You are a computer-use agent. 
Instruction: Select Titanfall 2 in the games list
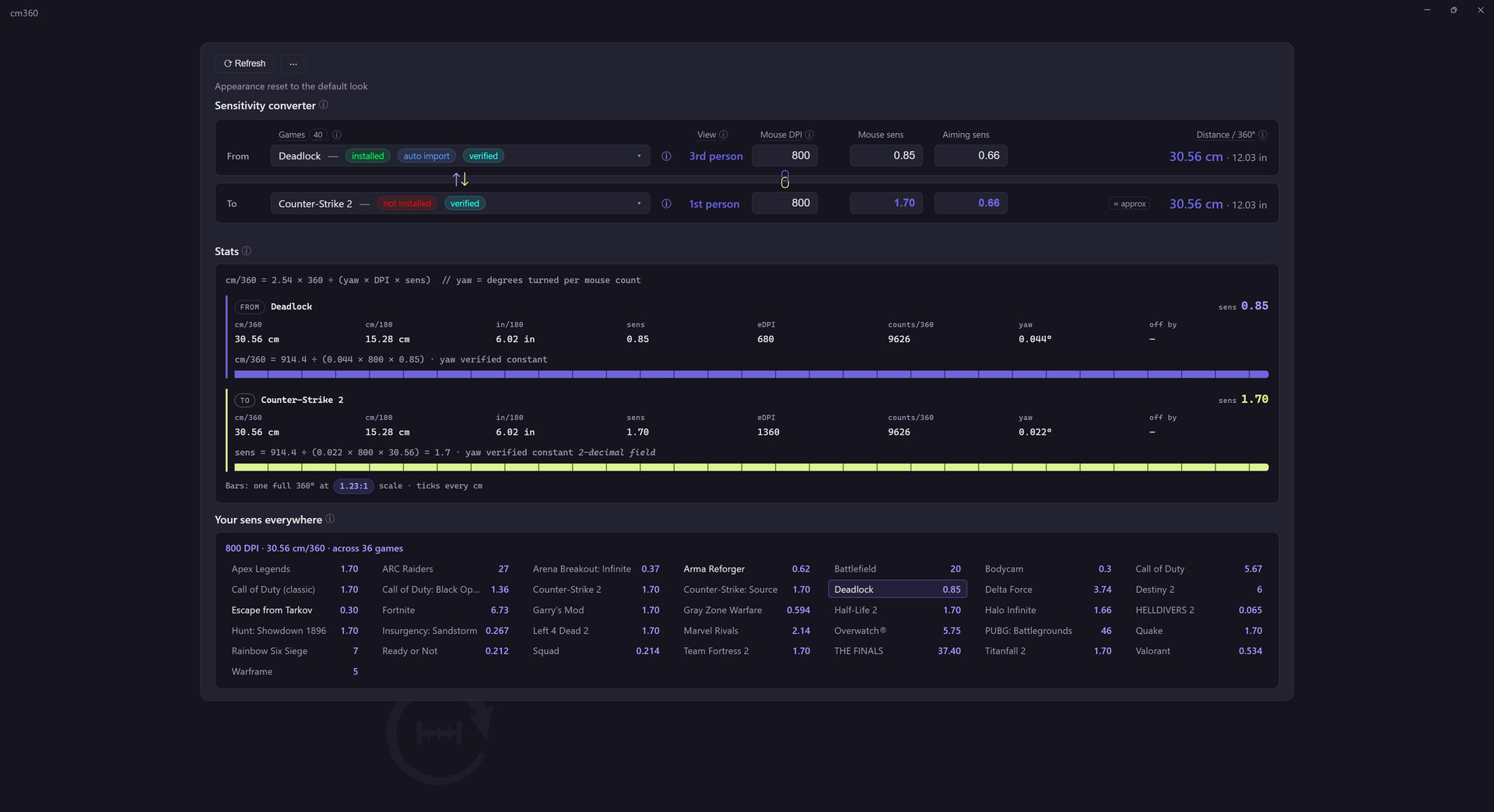[x=1048, y=651]
